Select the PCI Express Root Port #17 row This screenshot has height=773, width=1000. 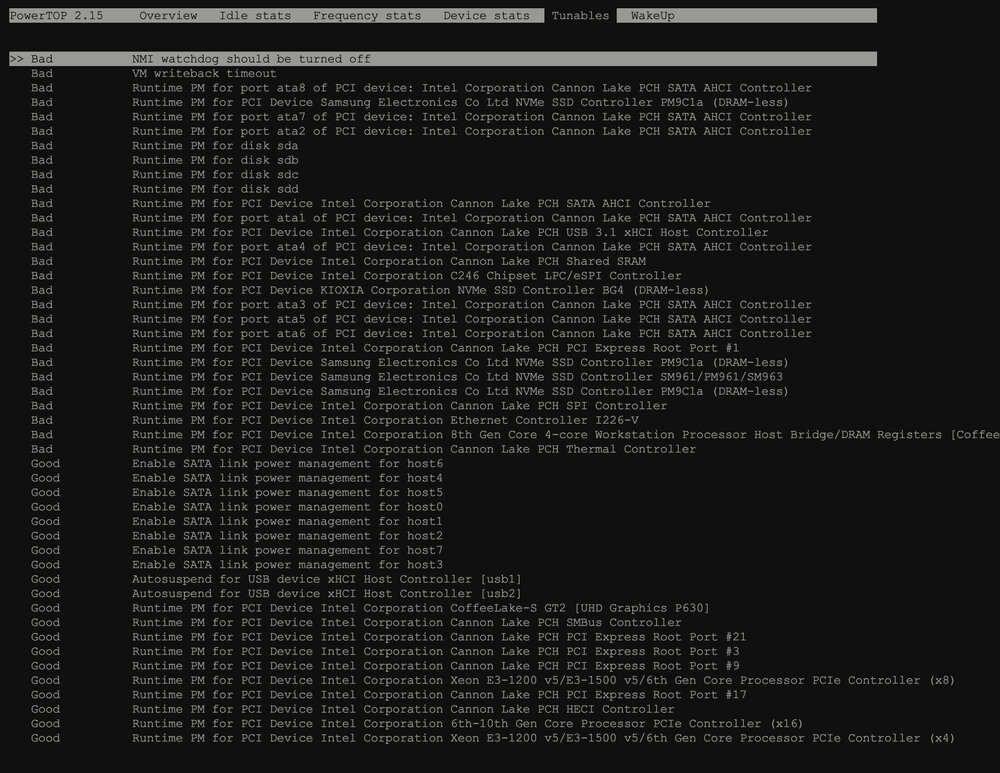388,695
